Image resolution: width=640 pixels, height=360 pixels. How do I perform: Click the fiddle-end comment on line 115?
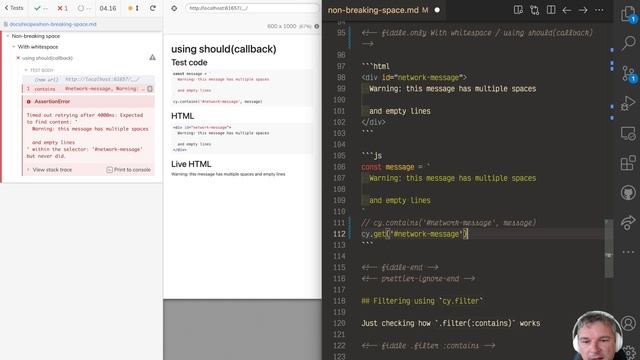(400, 267)
